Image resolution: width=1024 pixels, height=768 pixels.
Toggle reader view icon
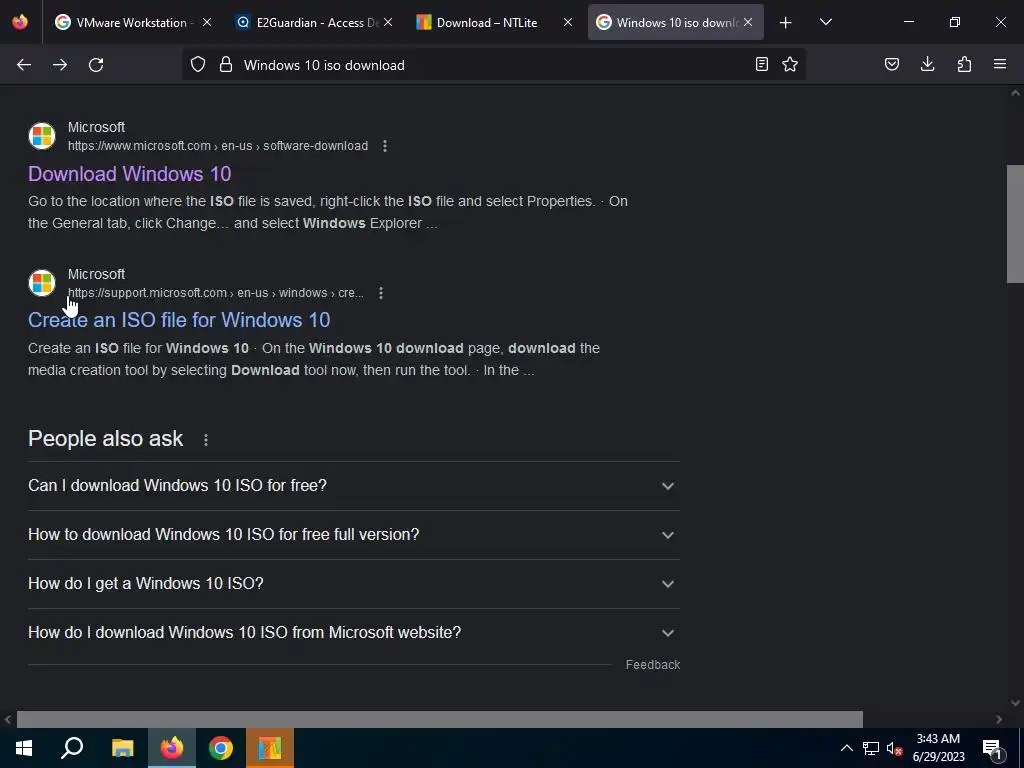761,64
